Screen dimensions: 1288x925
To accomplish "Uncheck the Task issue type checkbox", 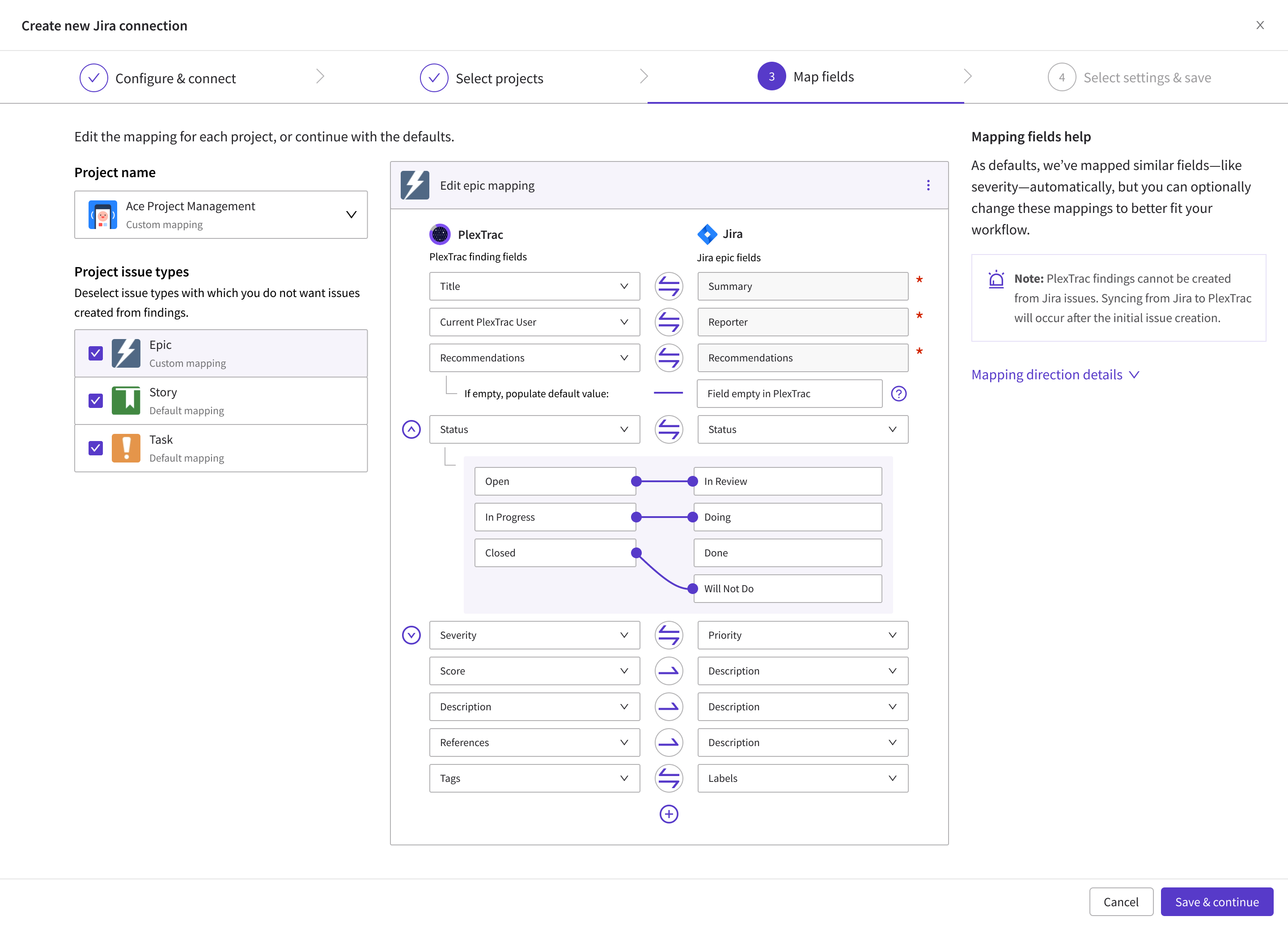I will point(95,448).
